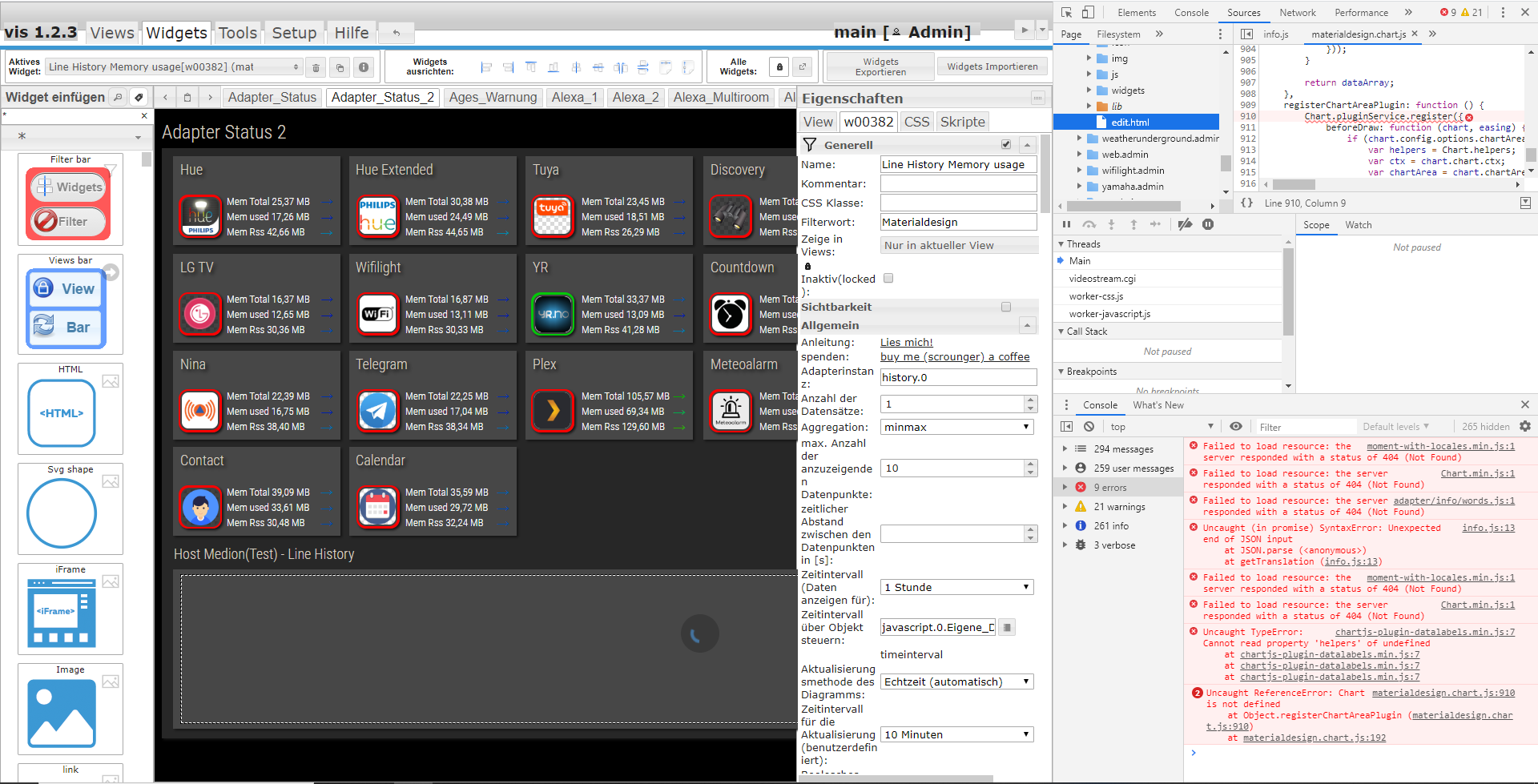Switch to the Ages_Warnung view tab
This screenshot has height=784, width=1538.
[x=493, y=97]
